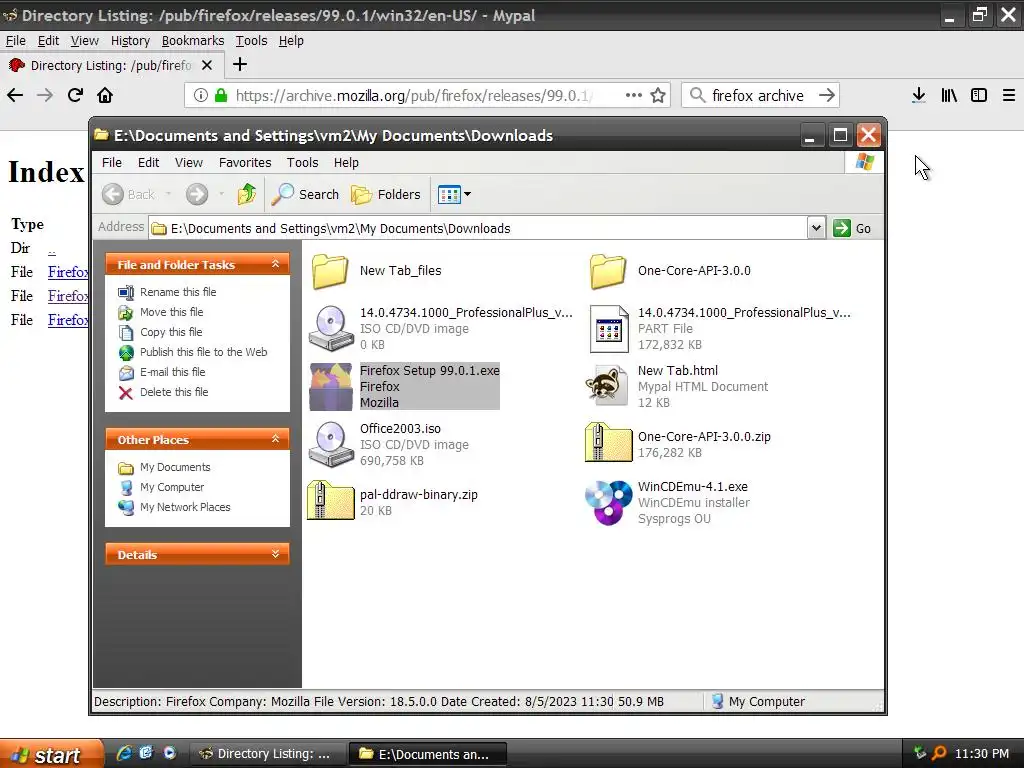This screenshot has height=768, width=1024.
Task: Select Firefox Setup 99.0.1.exe file
Action: [404, 386]
